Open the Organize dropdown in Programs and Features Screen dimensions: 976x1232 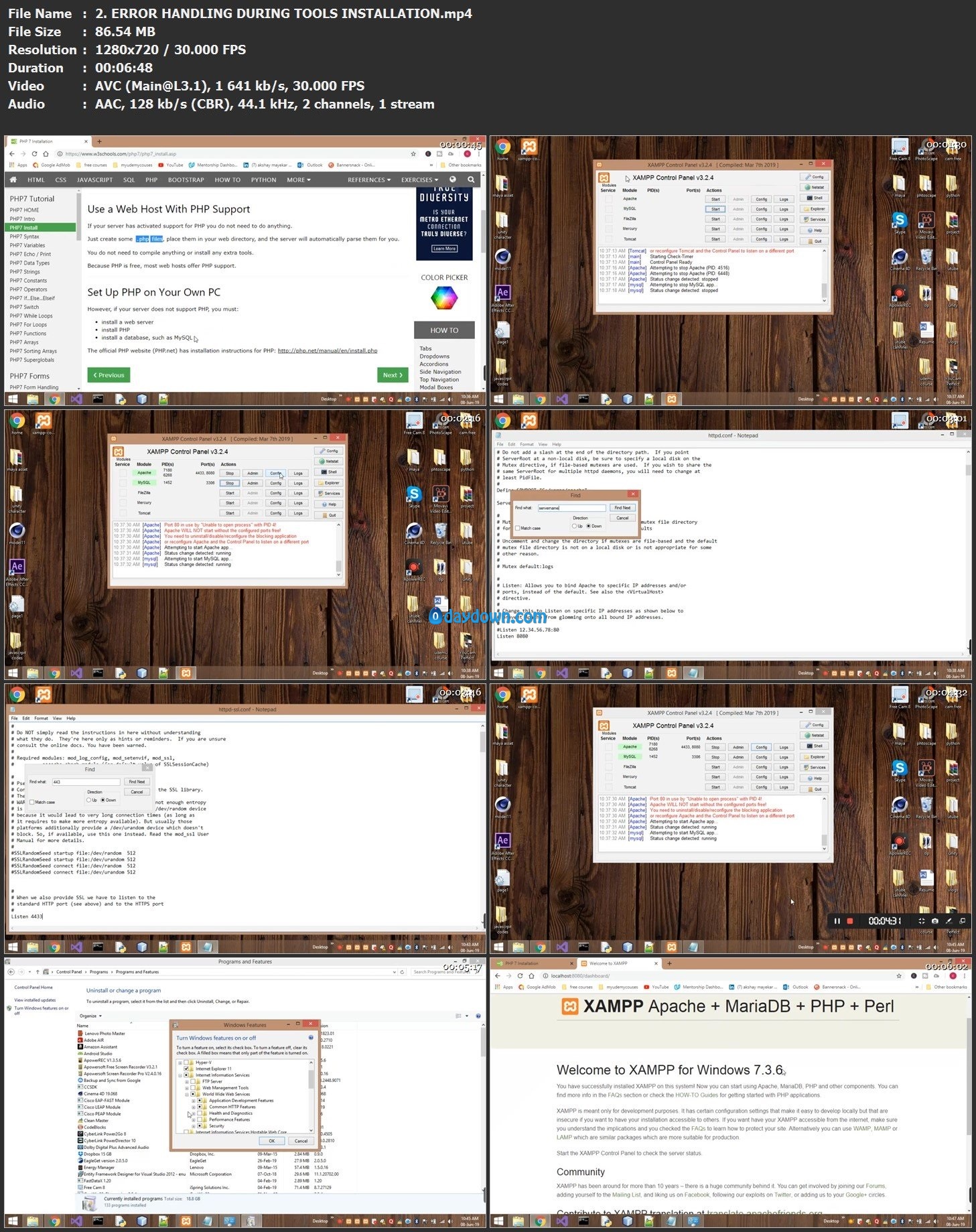(x=90, y=1016)
